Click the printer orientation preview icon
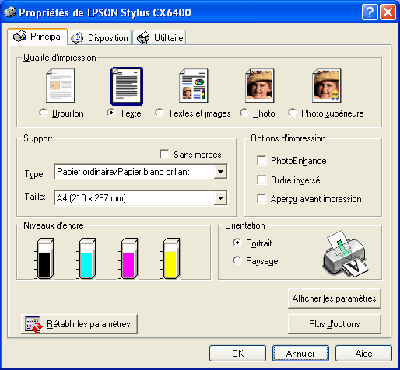 [x=345, y=253]
